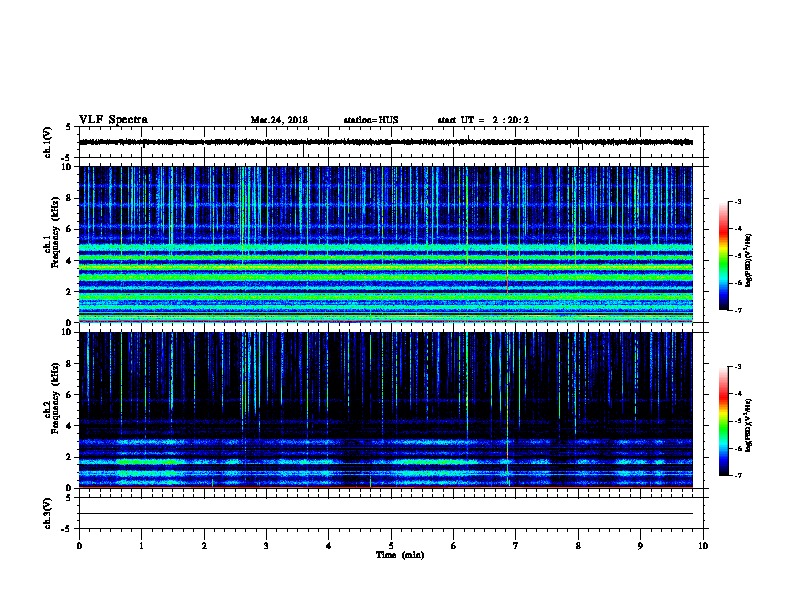Click the flat ch.3 voltage trace line

click(x=385, y=514)
